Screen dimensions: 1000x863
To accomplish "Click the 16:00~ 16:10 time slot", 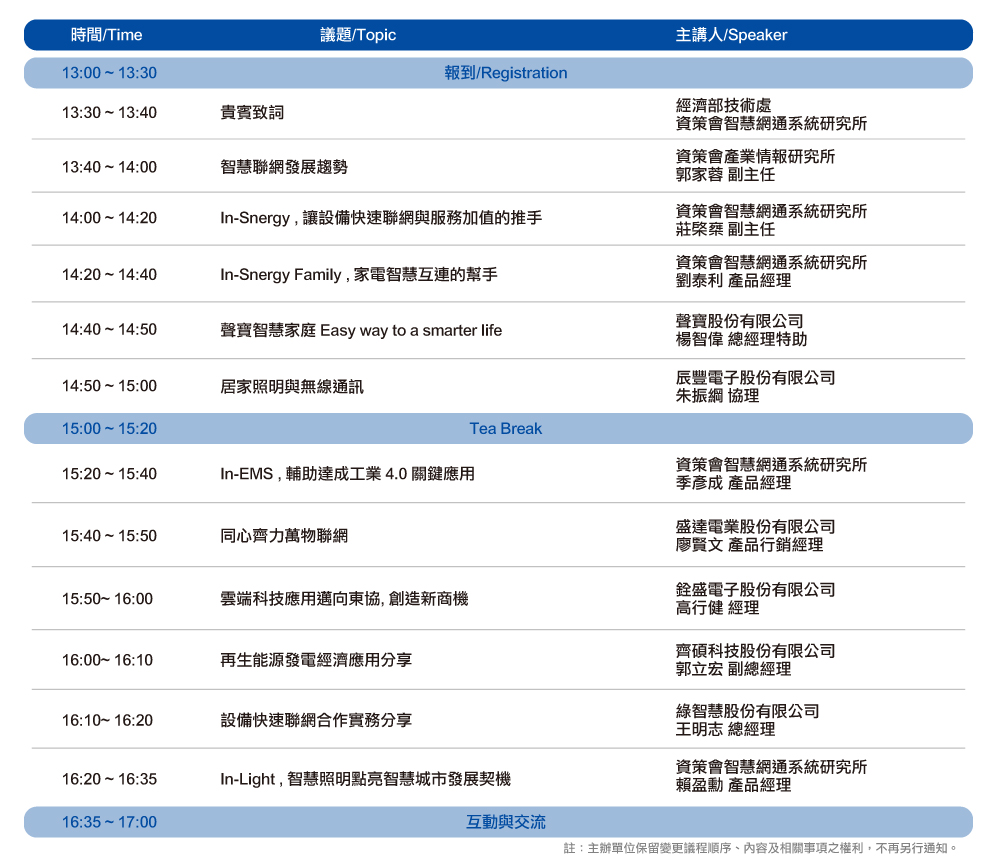I will (x=107, y=660).
